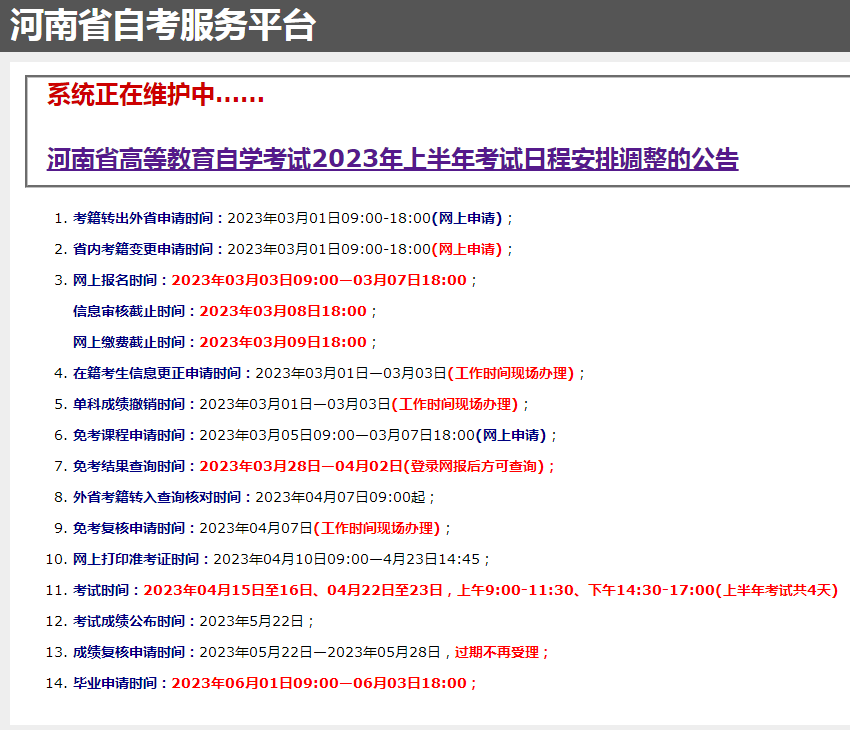Image resolution: width=850 pixels, height=730 pixels.
Task: Click the 网上缴费截止时间 line
Action: click(220, 342)
